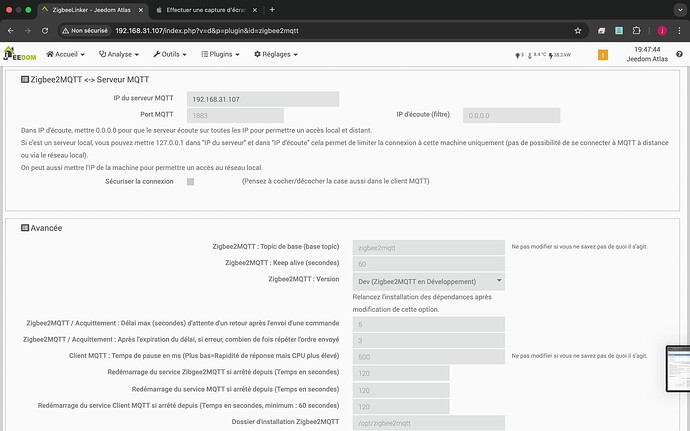Image resolution: width=690 pixels, height=431 pixels.
Task: Click the Non sécurisé site info badge
Action: click(85, 30)
